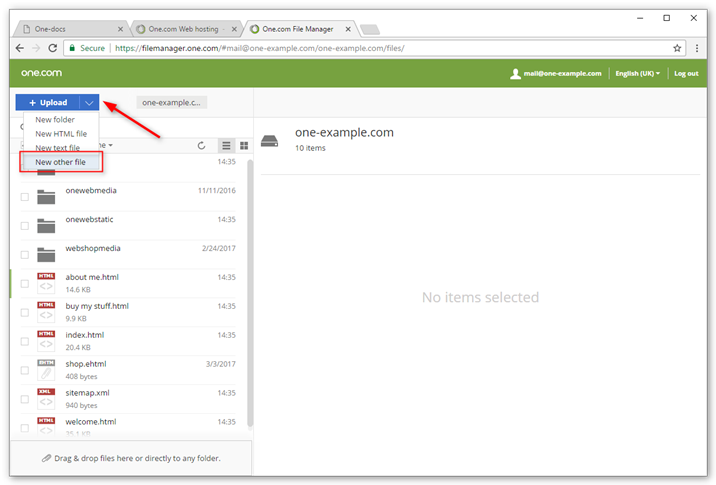Click the shop.ehtml file icon

click(46, 370)
